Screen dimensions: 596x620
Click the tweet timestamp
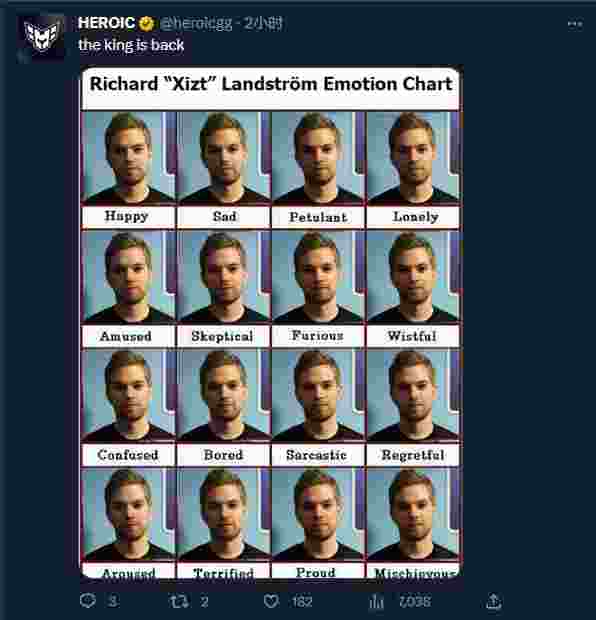263,24
